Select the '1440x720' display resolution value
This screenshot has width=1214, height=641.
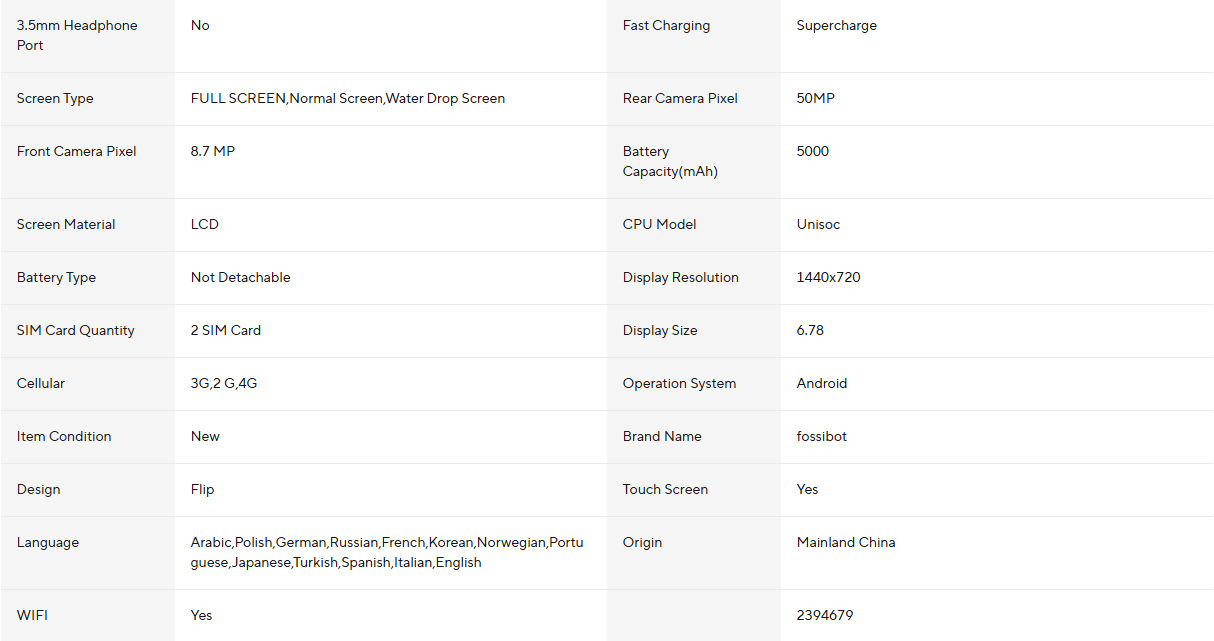coord(828,277)
